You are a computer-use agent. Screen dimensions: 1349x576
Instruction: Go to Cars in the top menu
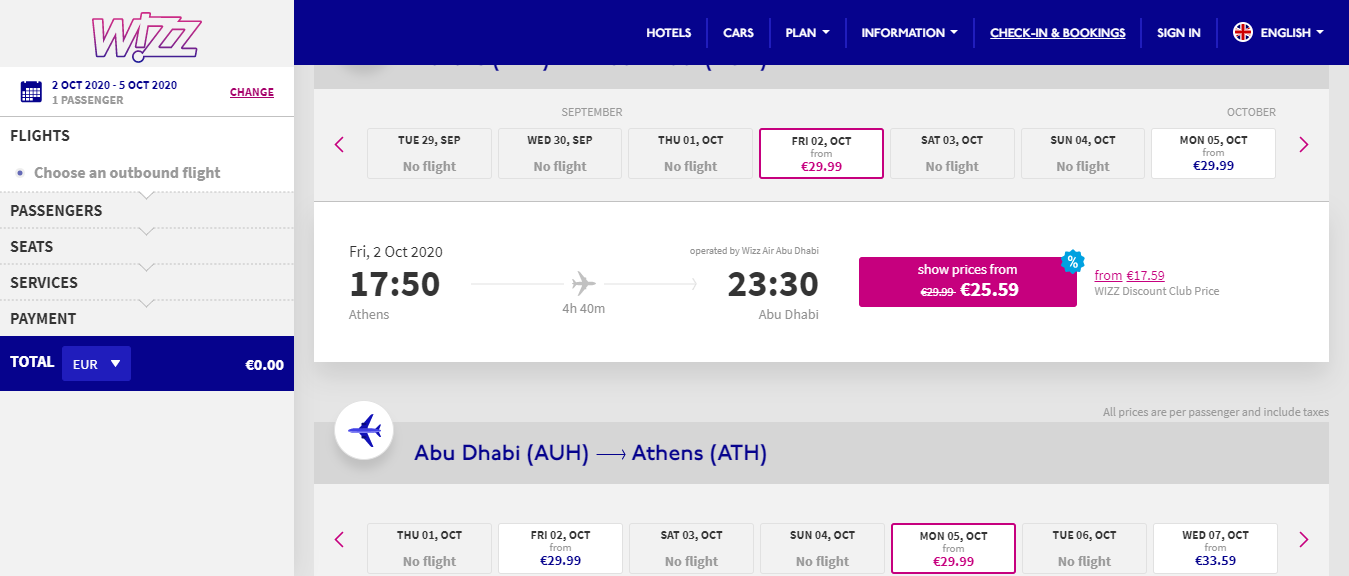(x=738, y=33)
